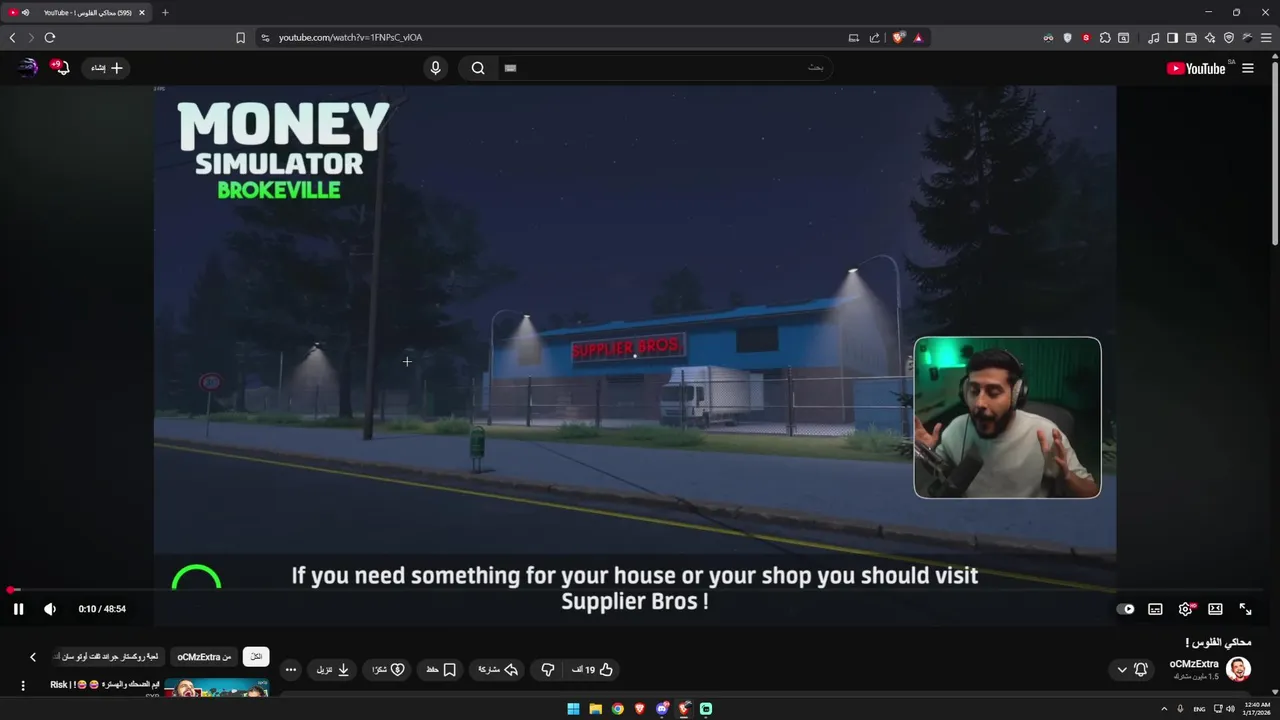Image resolution: width=1280 pixels, height=720 pixels.
Task: Open options for the Risk video
Action: click(x=23, y=686)
